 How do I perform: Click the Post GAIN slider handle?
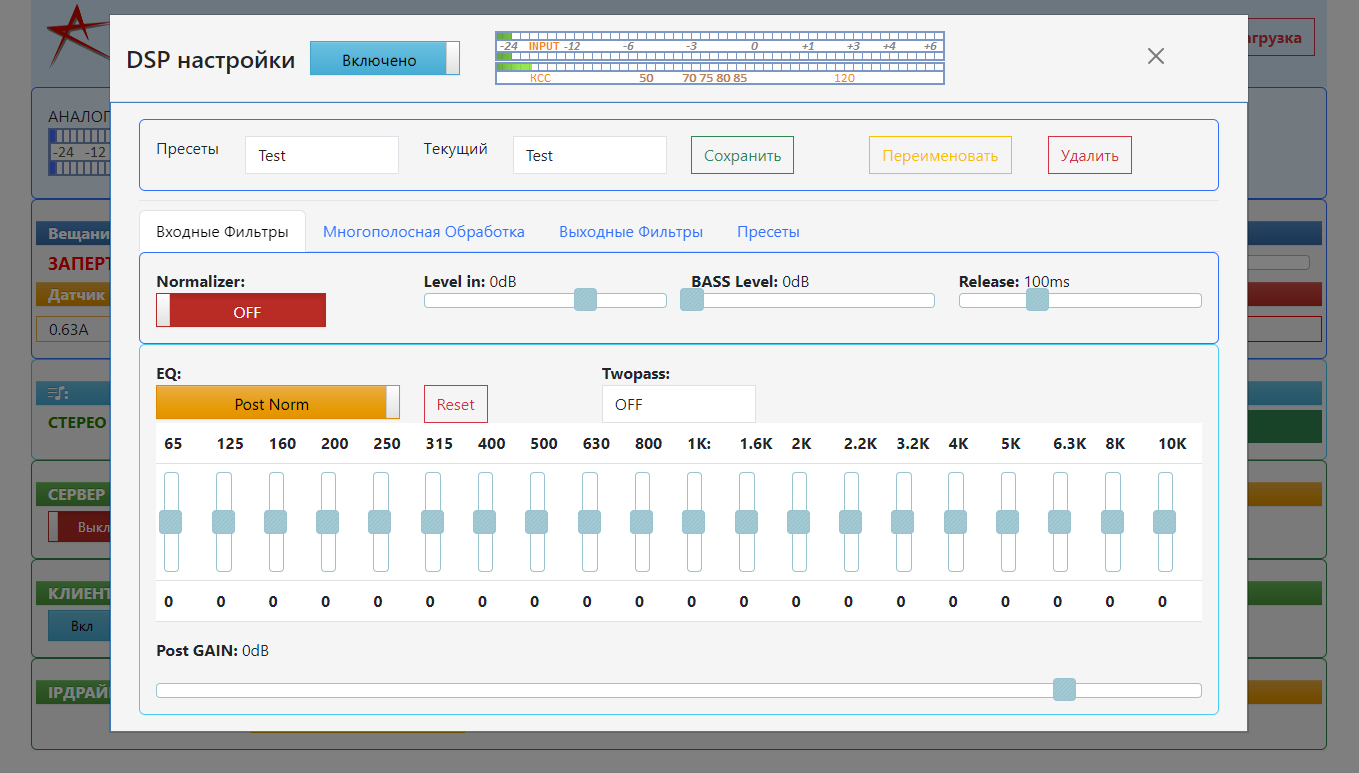click(1064, 690)
